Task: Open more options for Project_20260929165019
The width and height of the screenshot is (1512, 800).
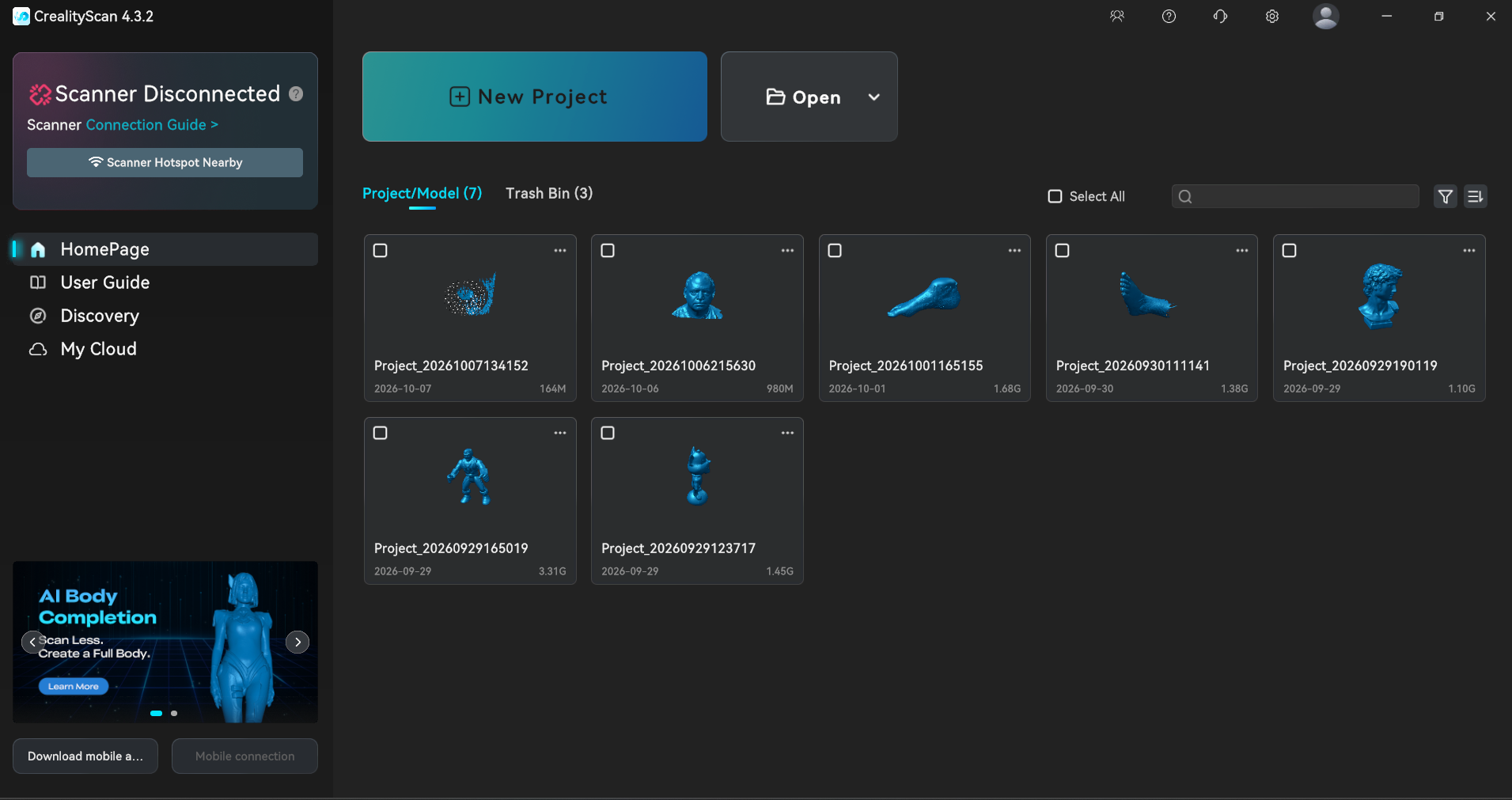Action: [x=560, y=433]
